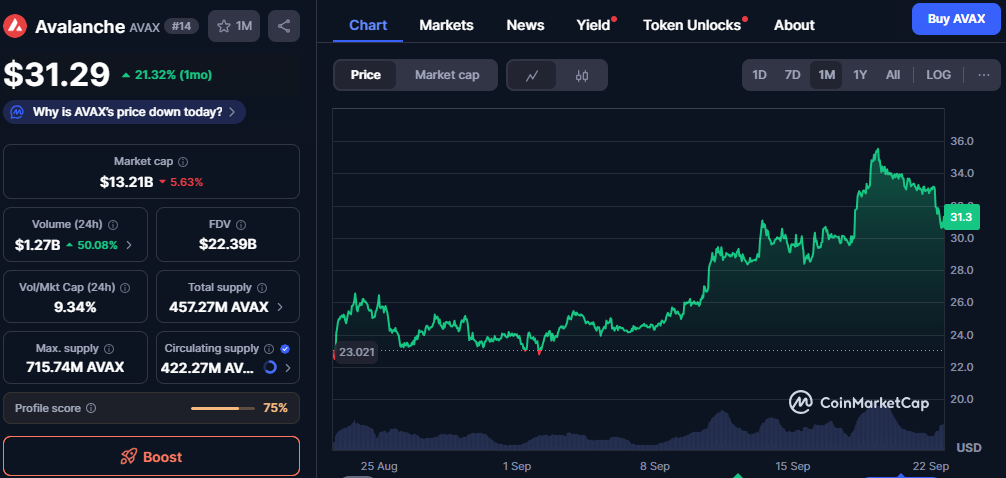Switch to line chart view icon
This screenshot has height=478, width=1006.
point(531,76)
